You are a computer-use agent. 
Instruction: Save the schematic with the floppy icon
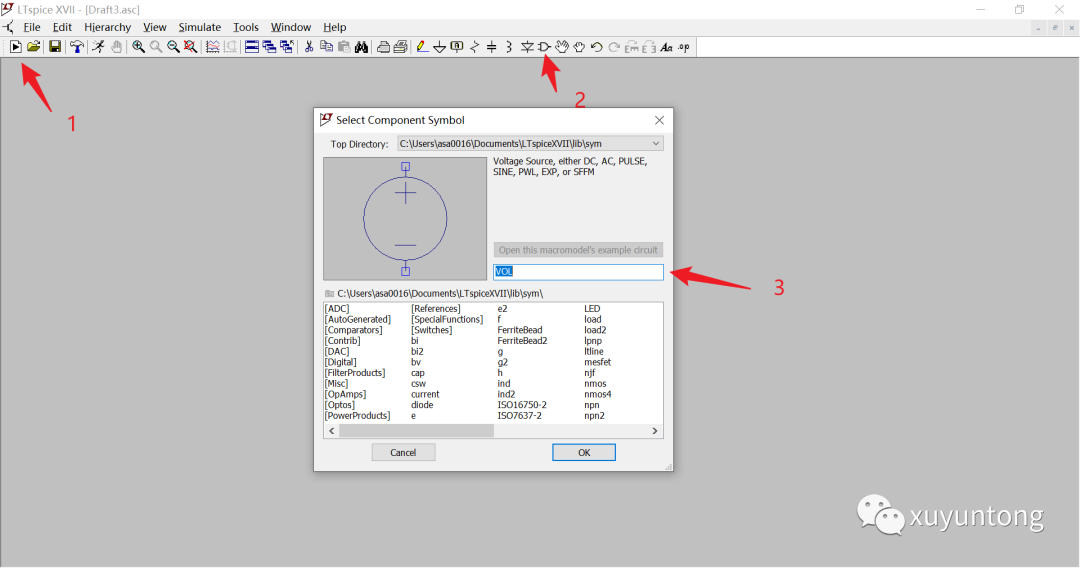(54, 47)
